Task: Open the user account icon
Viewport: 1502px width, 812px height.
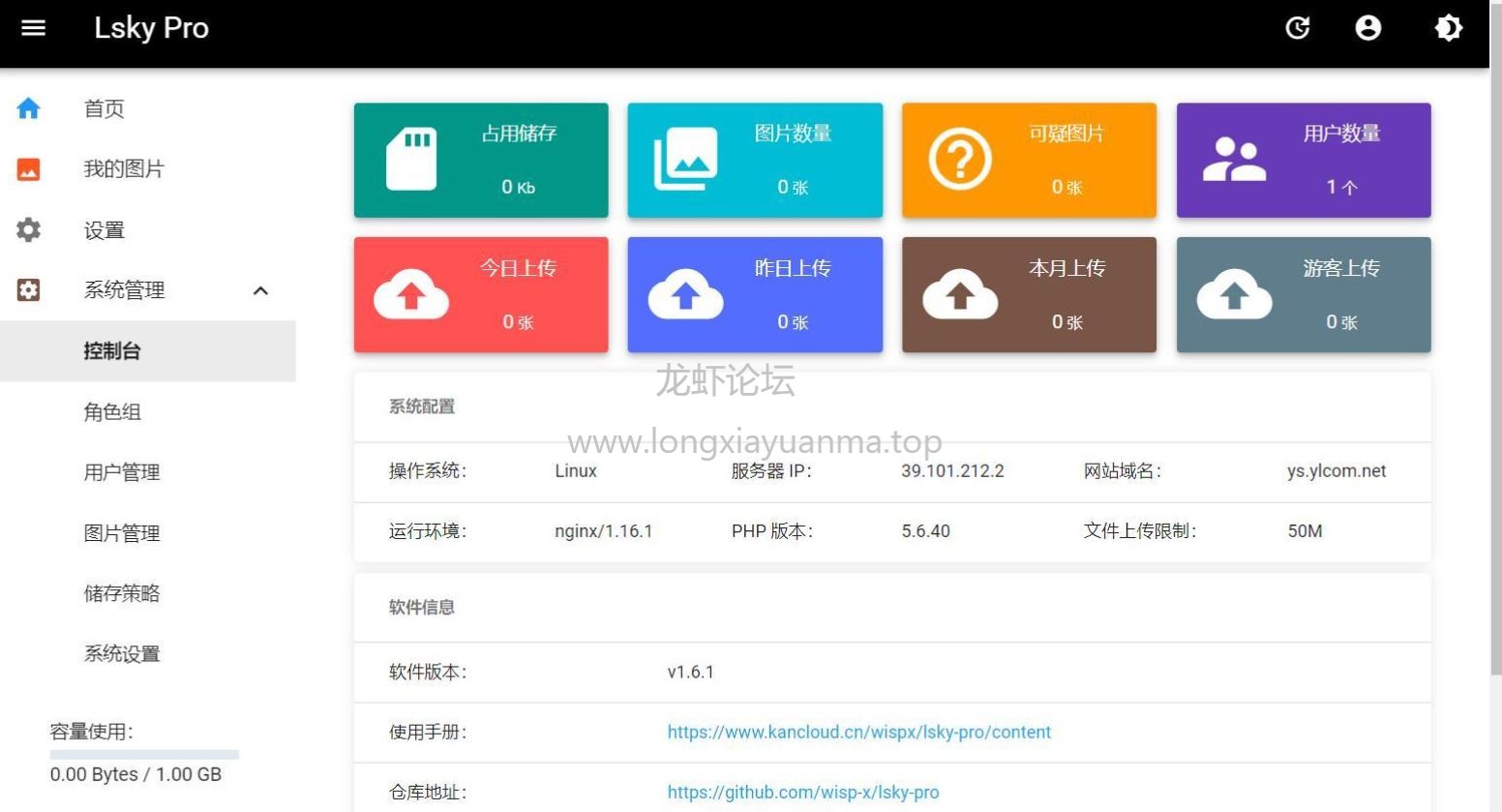Action: point(1368,28)
